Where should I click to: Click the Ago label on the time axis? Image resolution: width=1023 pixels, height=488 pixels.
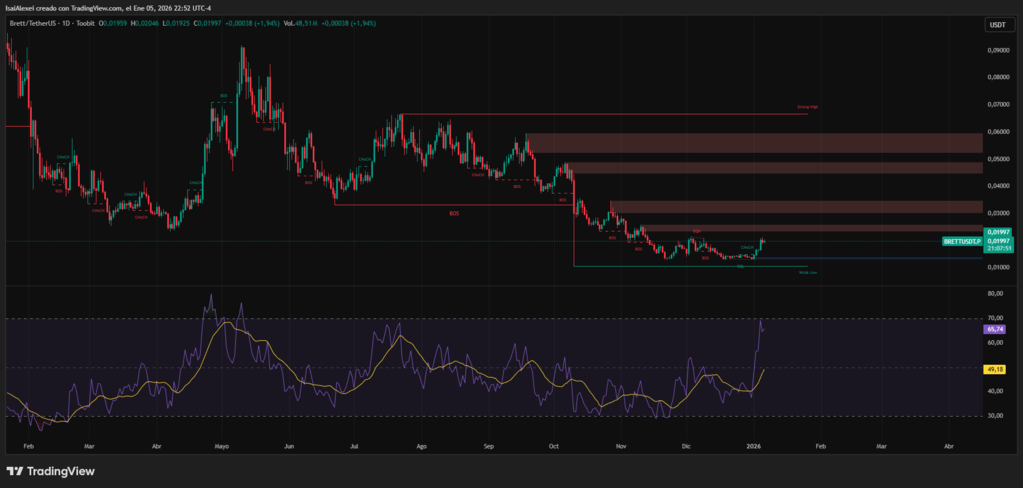click(x=421, y=447)
